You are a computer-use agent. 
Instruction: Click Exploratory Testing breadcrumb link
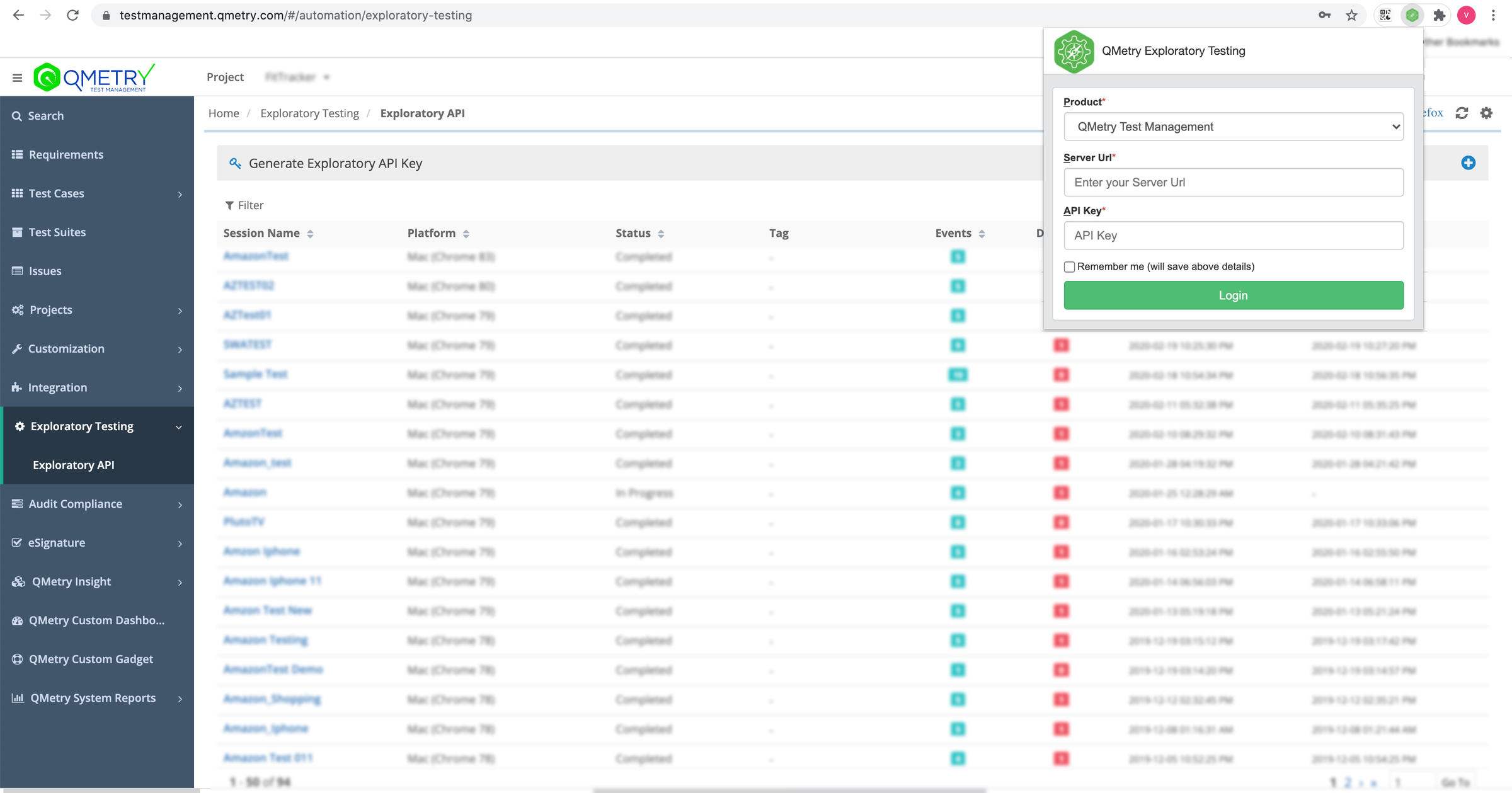pyautogui.click(x=309, y=113)
